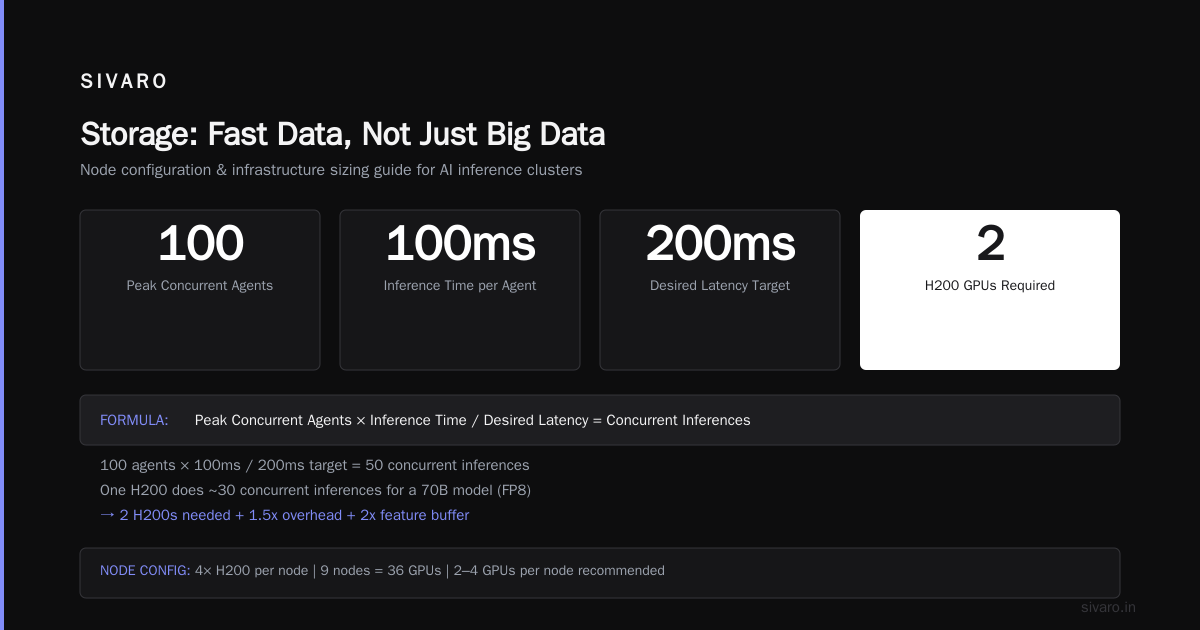Click the 'Desired Latency Target' label
Screen dimensions: 1200x630
[x=720, y=286]
